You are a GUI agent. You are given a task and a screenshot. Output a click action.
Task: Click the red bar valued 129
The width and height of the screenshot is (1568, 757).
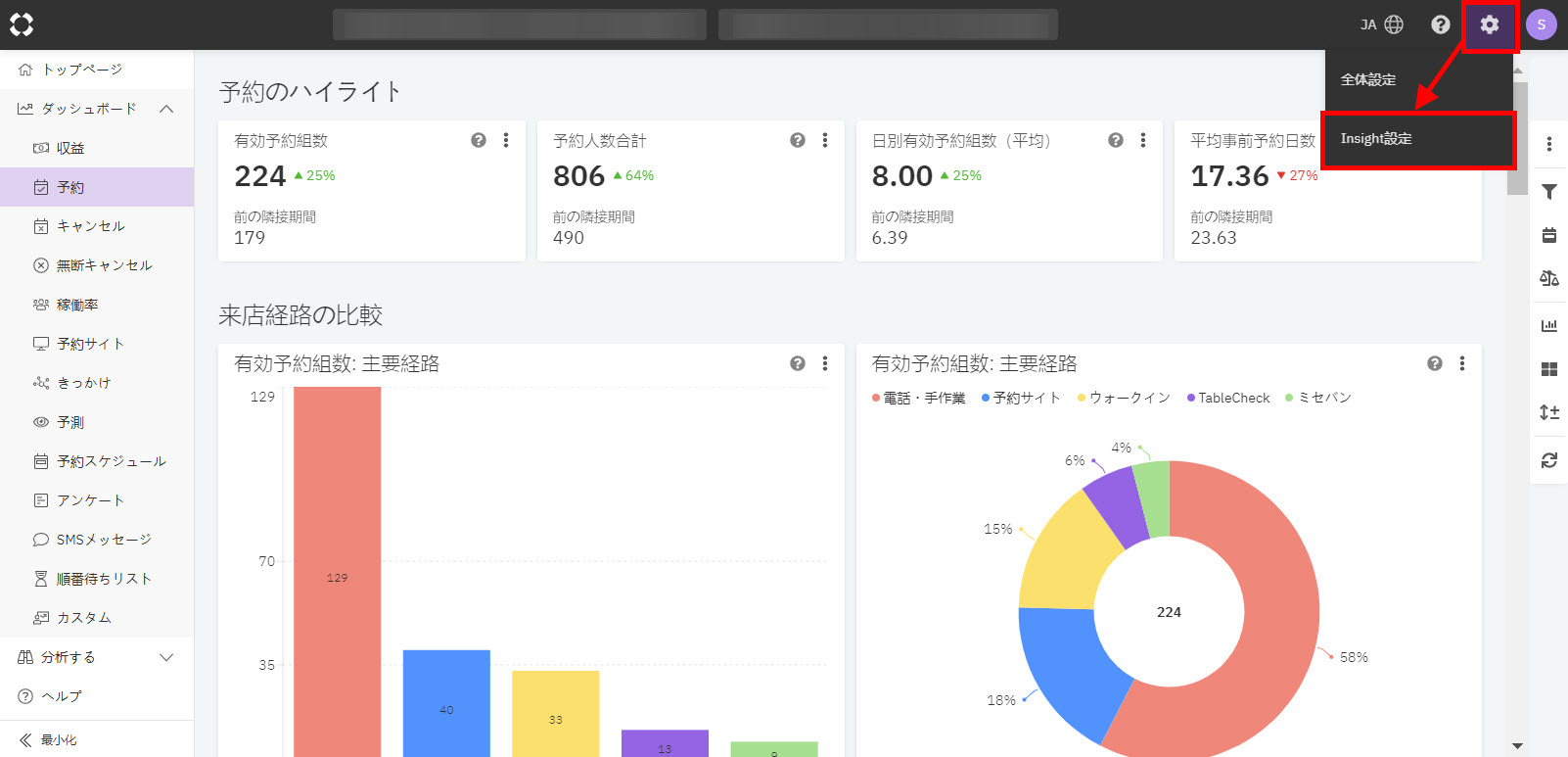pos(337,572)
